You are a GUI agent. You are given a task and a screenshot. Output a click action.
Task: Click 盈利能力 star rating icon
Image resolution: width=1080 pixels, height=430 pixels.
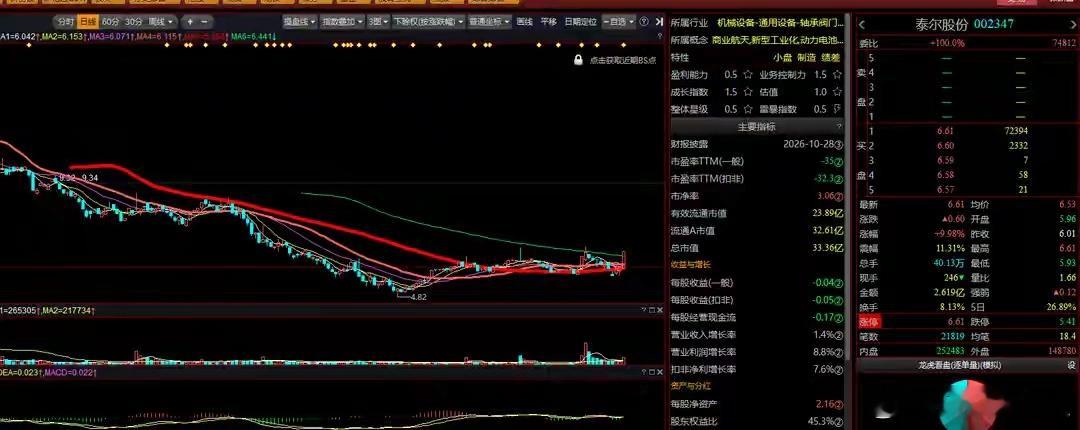coord(747,74)
